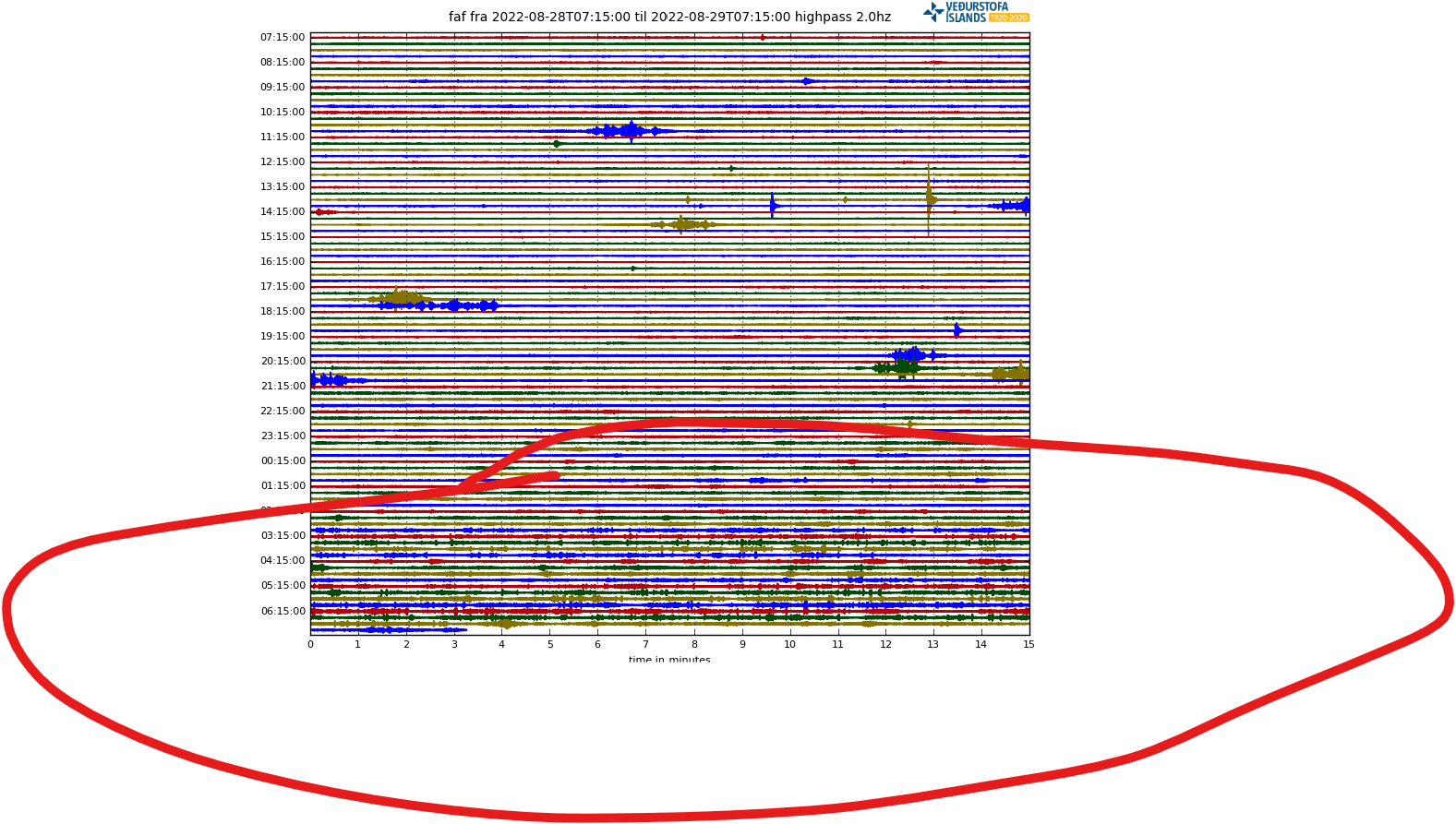Click x-axis tick label 2
Image resolution: width=1456 pixels, height=824 pixels.
406,645
